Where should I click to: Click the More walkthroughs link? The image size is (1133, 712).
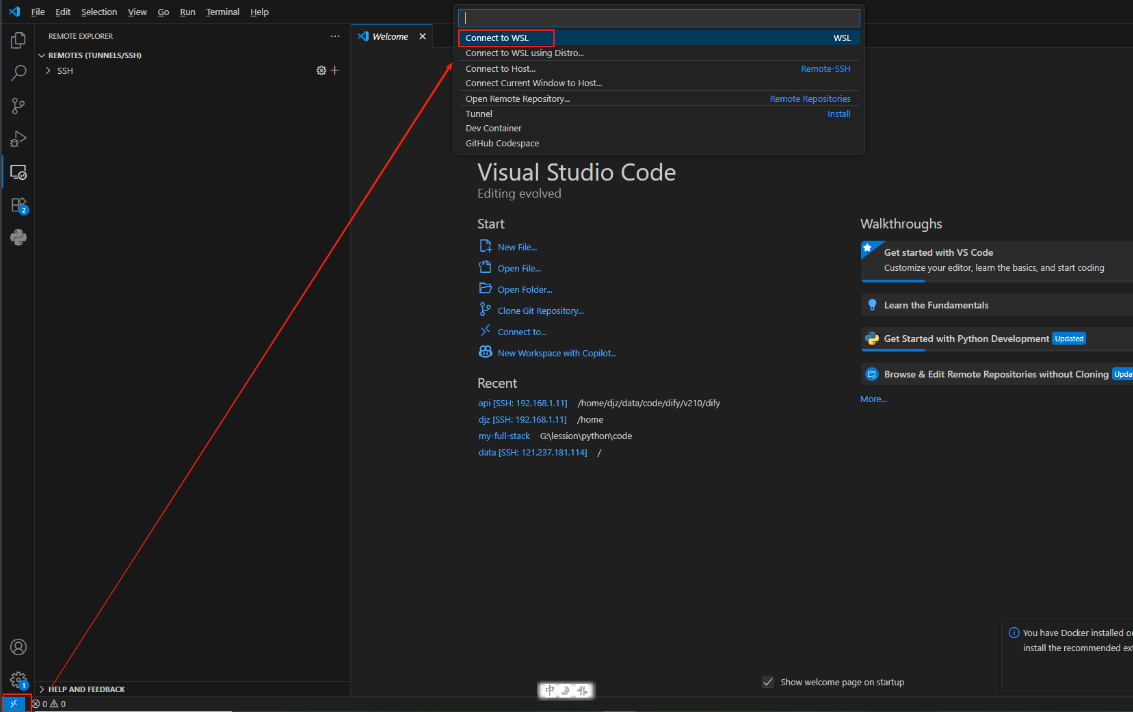tap(873, 399)
